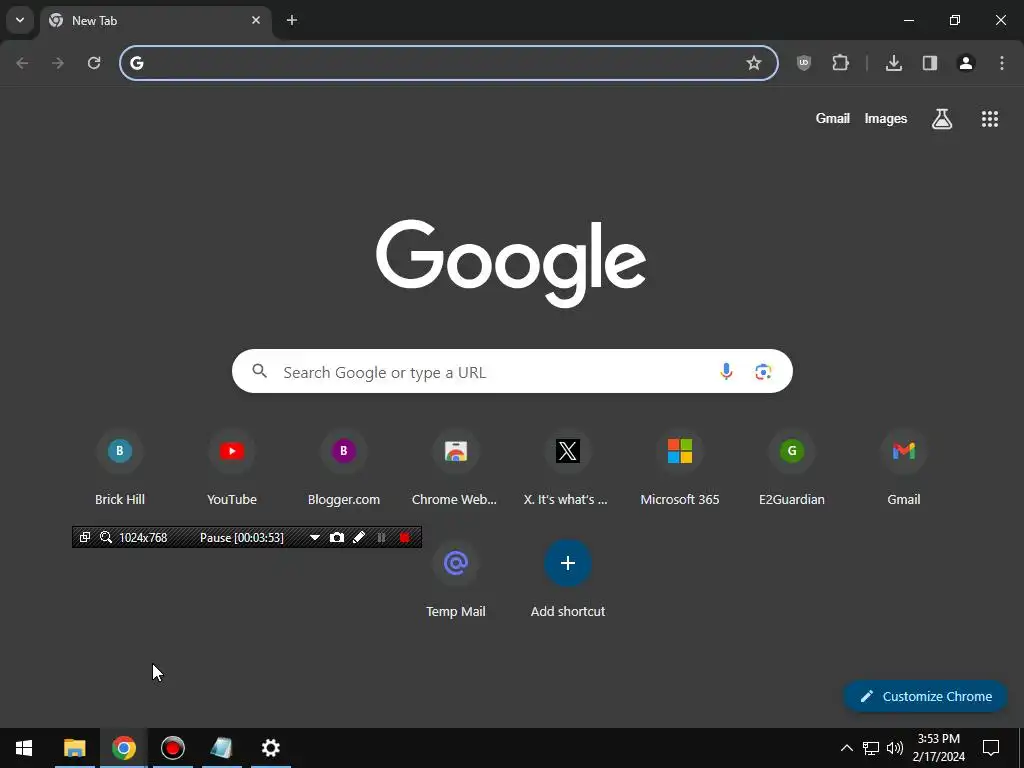1024x768 pixels.
Task: Select the New Tab tab
Action: point(157,20)
